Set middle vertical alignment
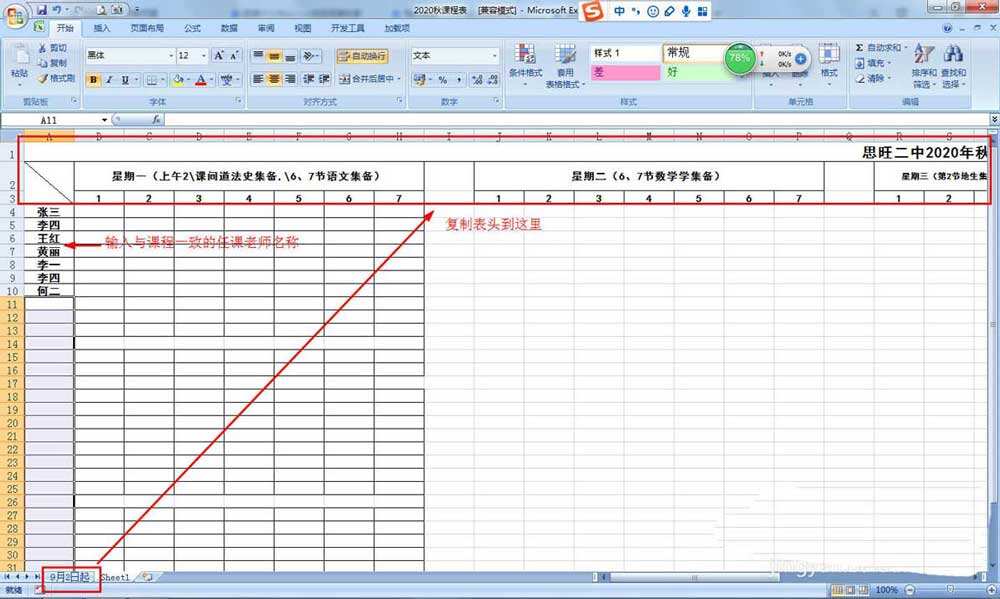This screenshot has height=599, width=1000. pyautogui.click(x=274, y=56)
